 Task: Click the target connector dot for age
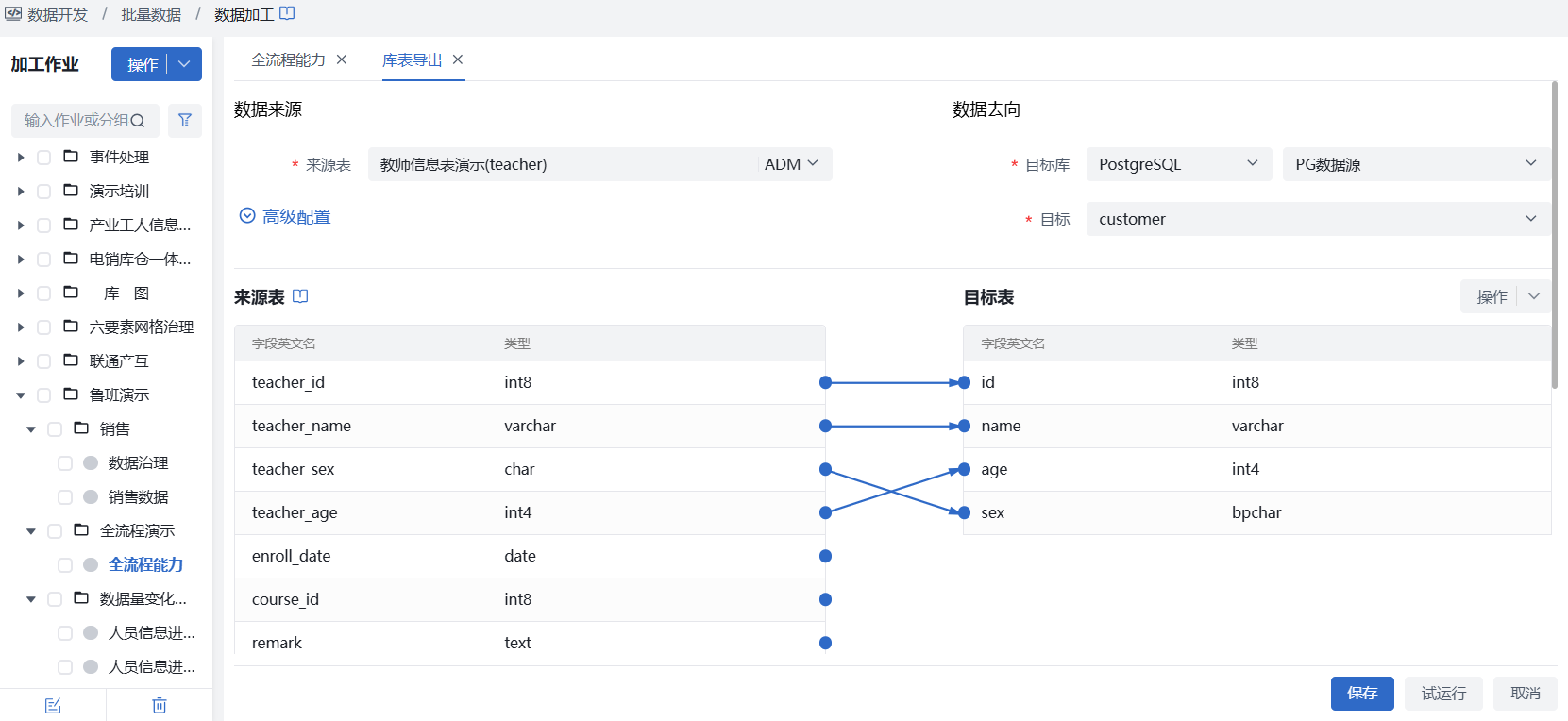coord(964,469)
